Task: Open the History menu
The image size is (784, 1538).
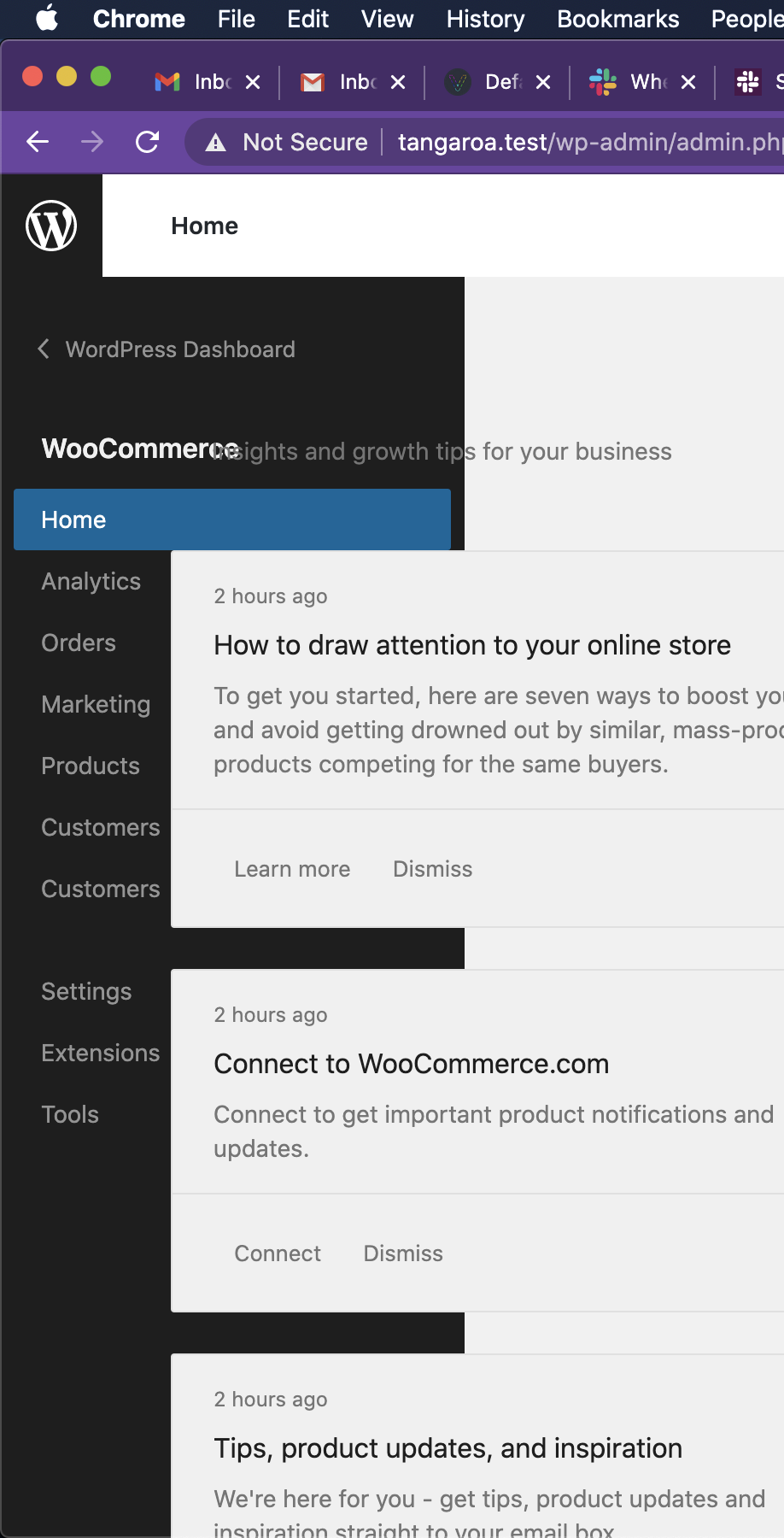Action: tap(483, 19)
